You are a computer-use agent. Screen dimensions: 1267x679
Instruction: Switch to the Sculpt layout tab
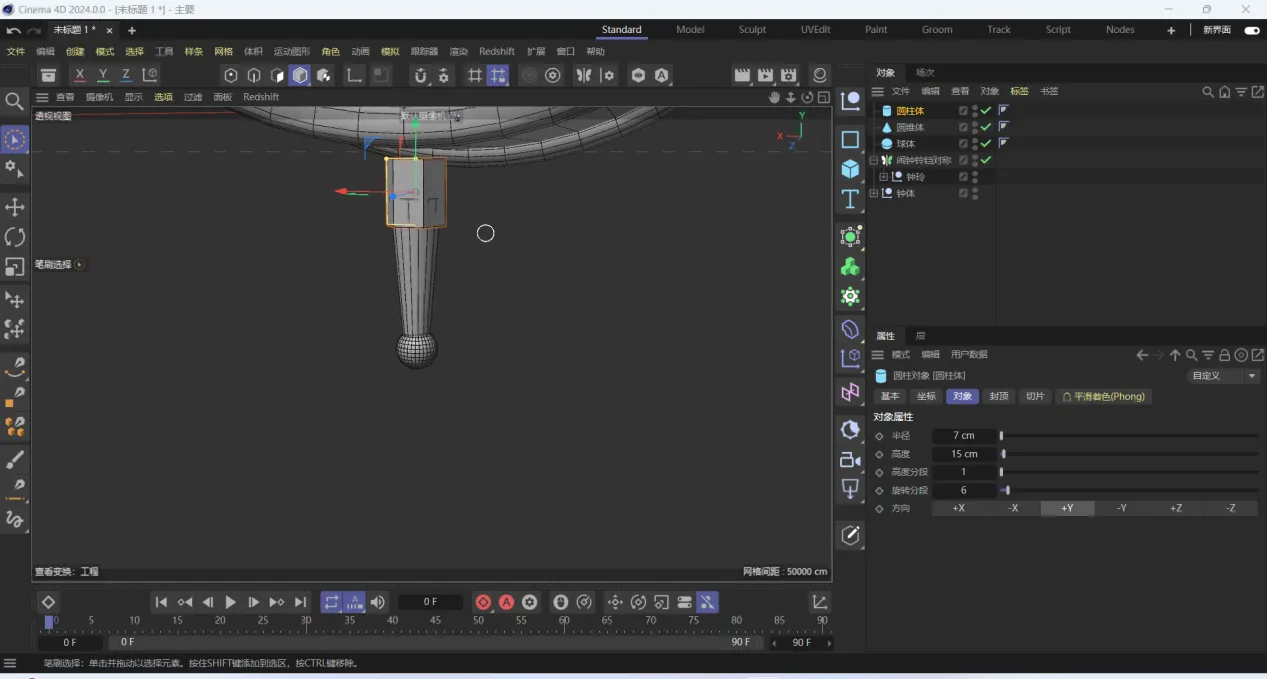pos(752,30)
